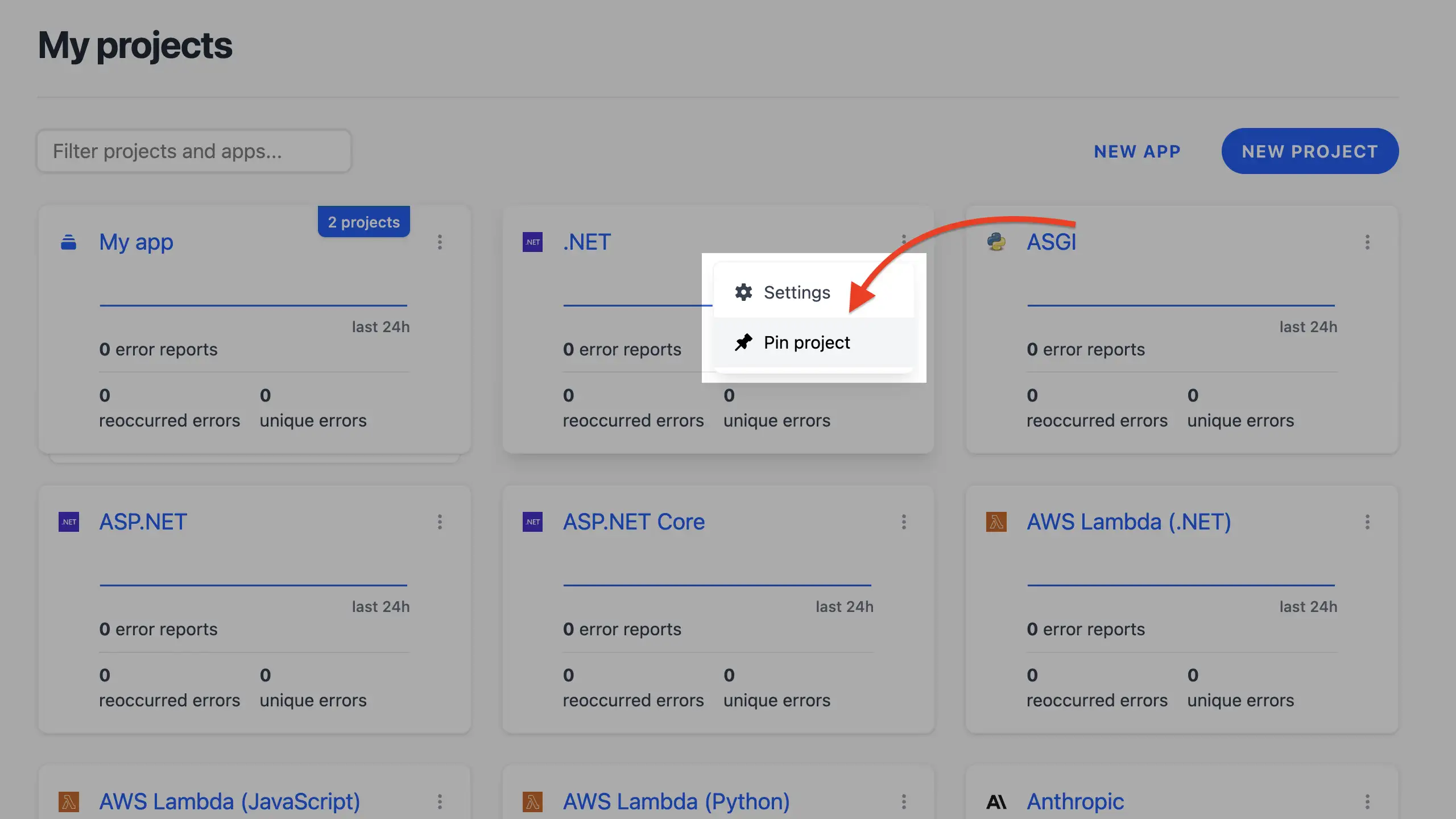Click 'last 24h' in ASP.NET card
Image resolution: width=1456 pixels, height=819 pixels.
click(380, 607)
